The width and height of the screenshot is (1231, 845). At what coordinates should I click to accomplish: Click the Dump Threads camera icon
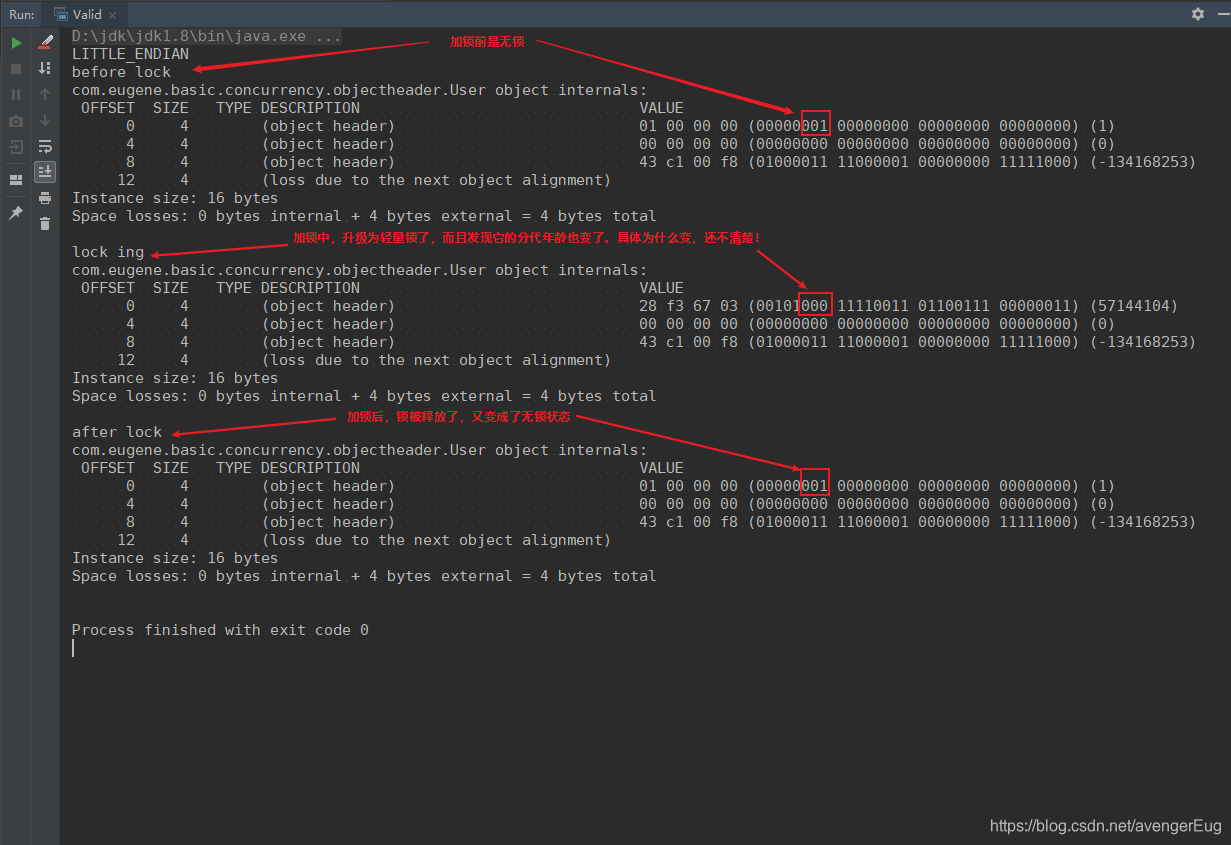[x=16, y=121]
